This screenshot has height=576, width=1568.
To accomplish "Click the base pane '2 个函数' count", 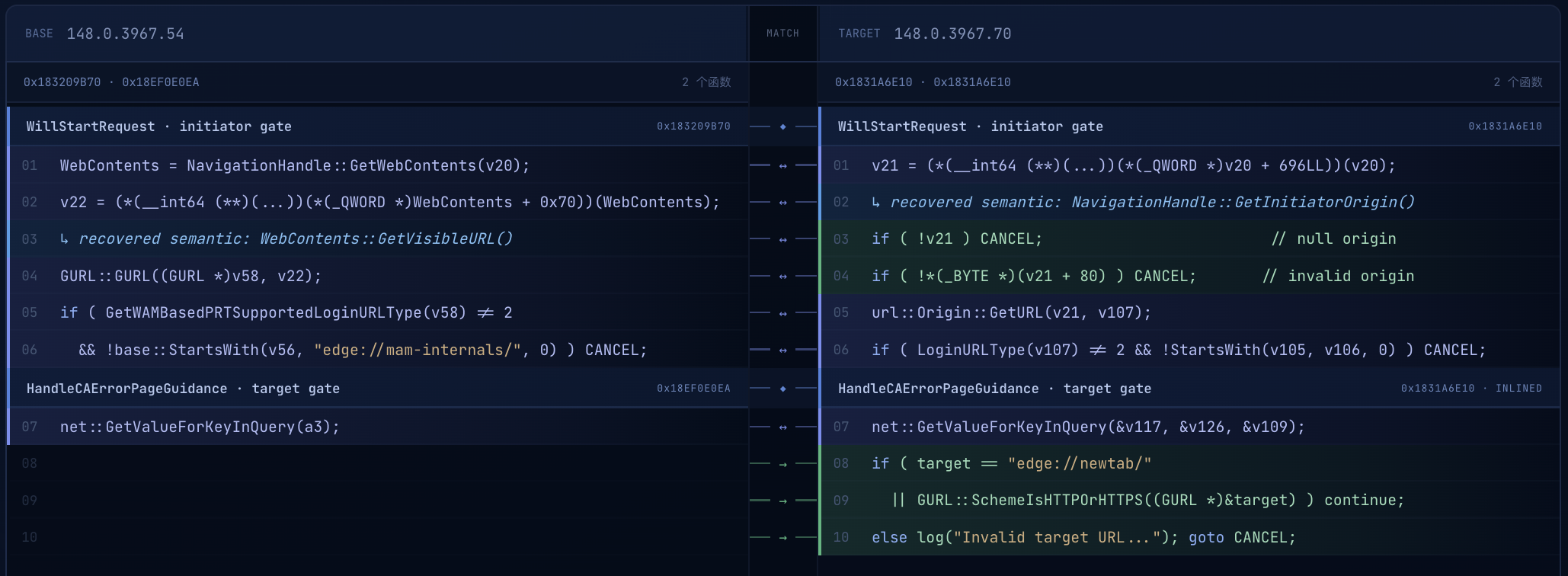I will tap(706, 82).
